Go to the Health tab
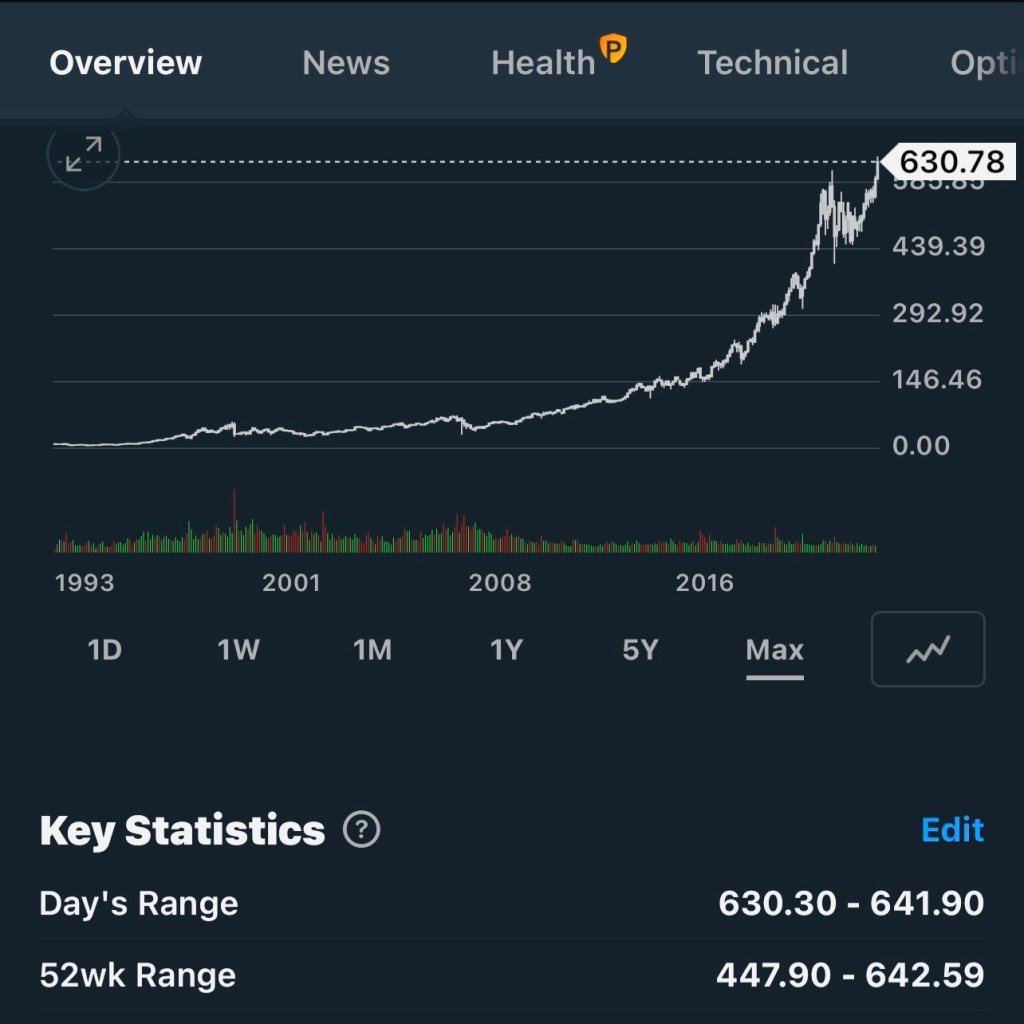 (x=543, y=63)
